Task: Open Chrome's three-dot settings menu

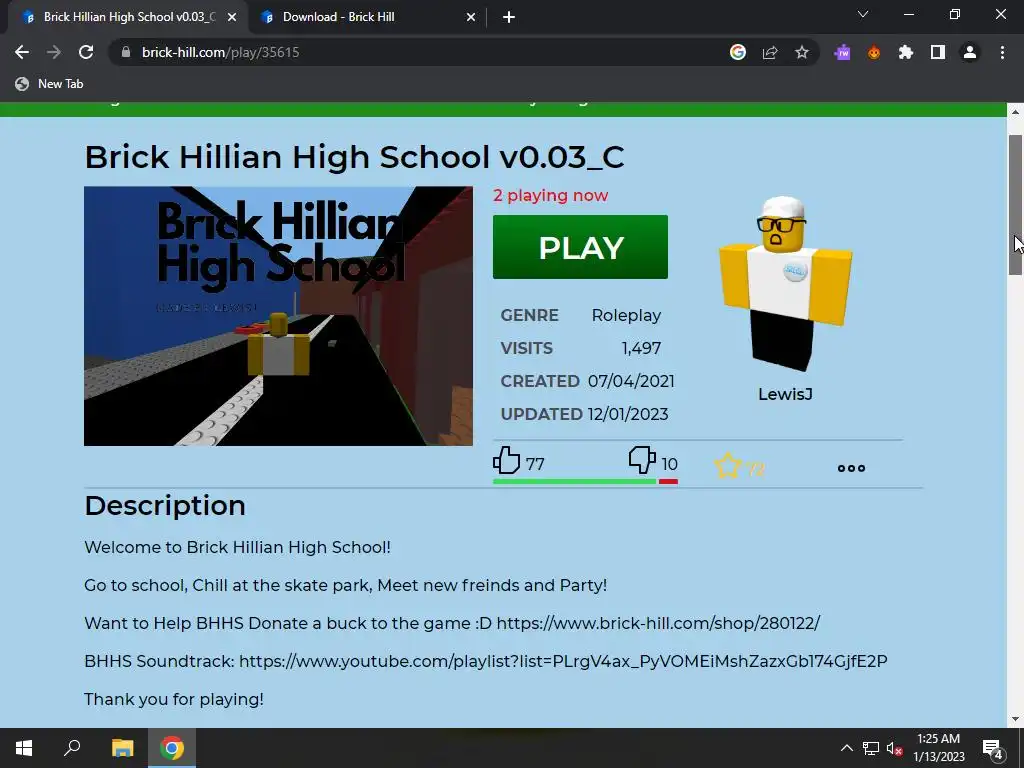Action: 1002,52
